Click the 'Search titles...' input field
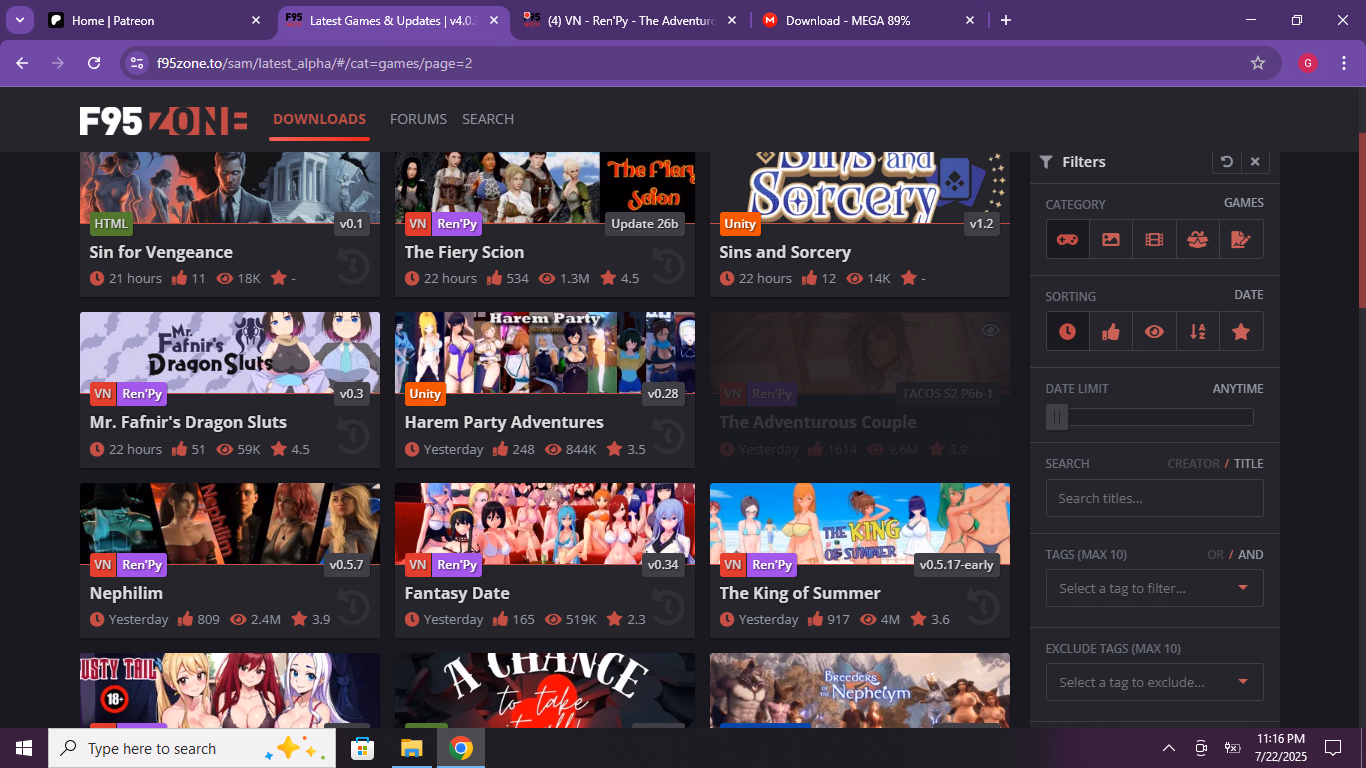The width and height of the screenshot is (1366, 768). (x=1154, y=498)
